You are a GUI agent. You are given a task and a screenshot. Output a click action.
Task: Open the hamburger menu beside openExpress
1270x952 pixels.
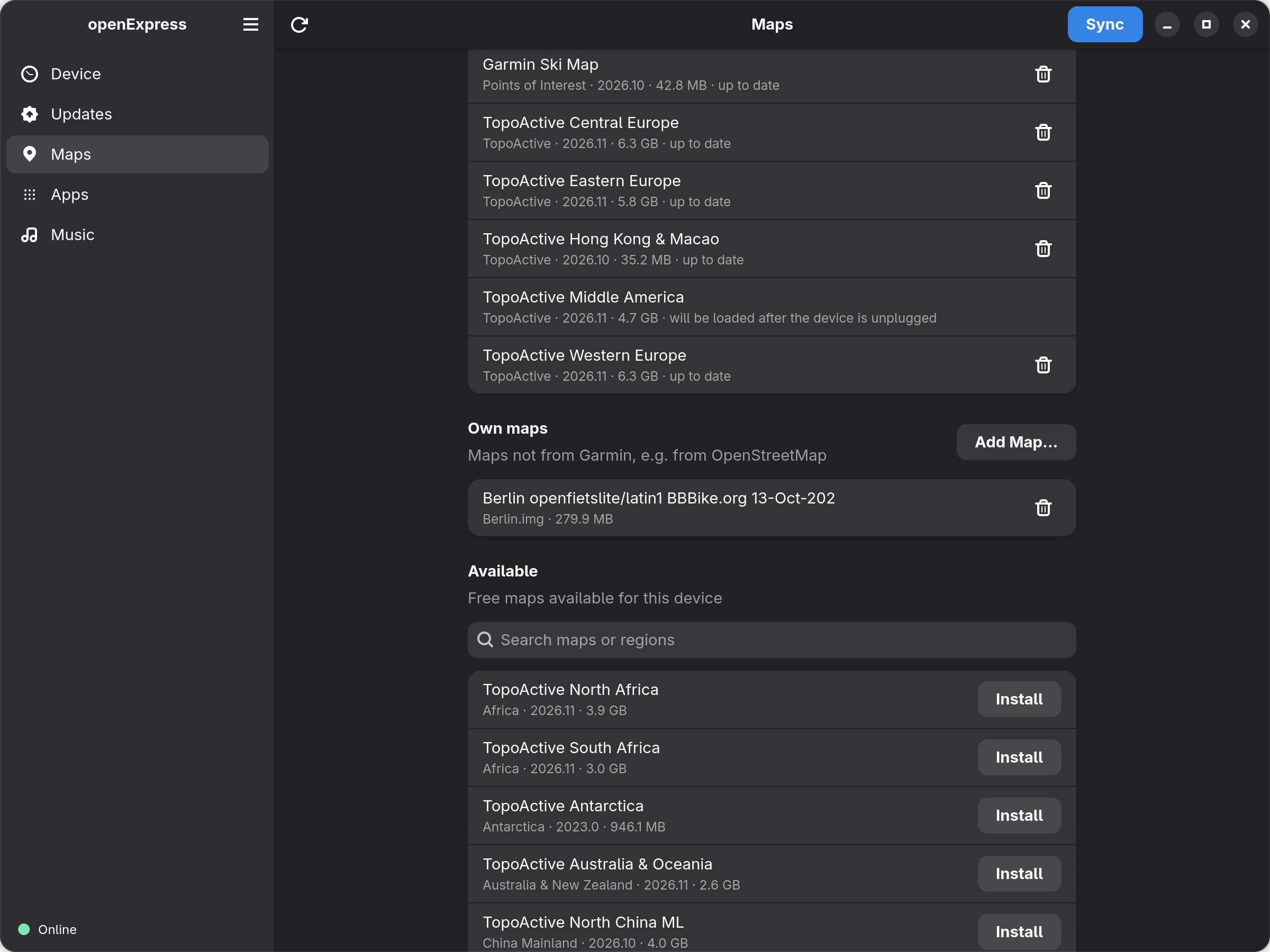click(x=250, y=25)
